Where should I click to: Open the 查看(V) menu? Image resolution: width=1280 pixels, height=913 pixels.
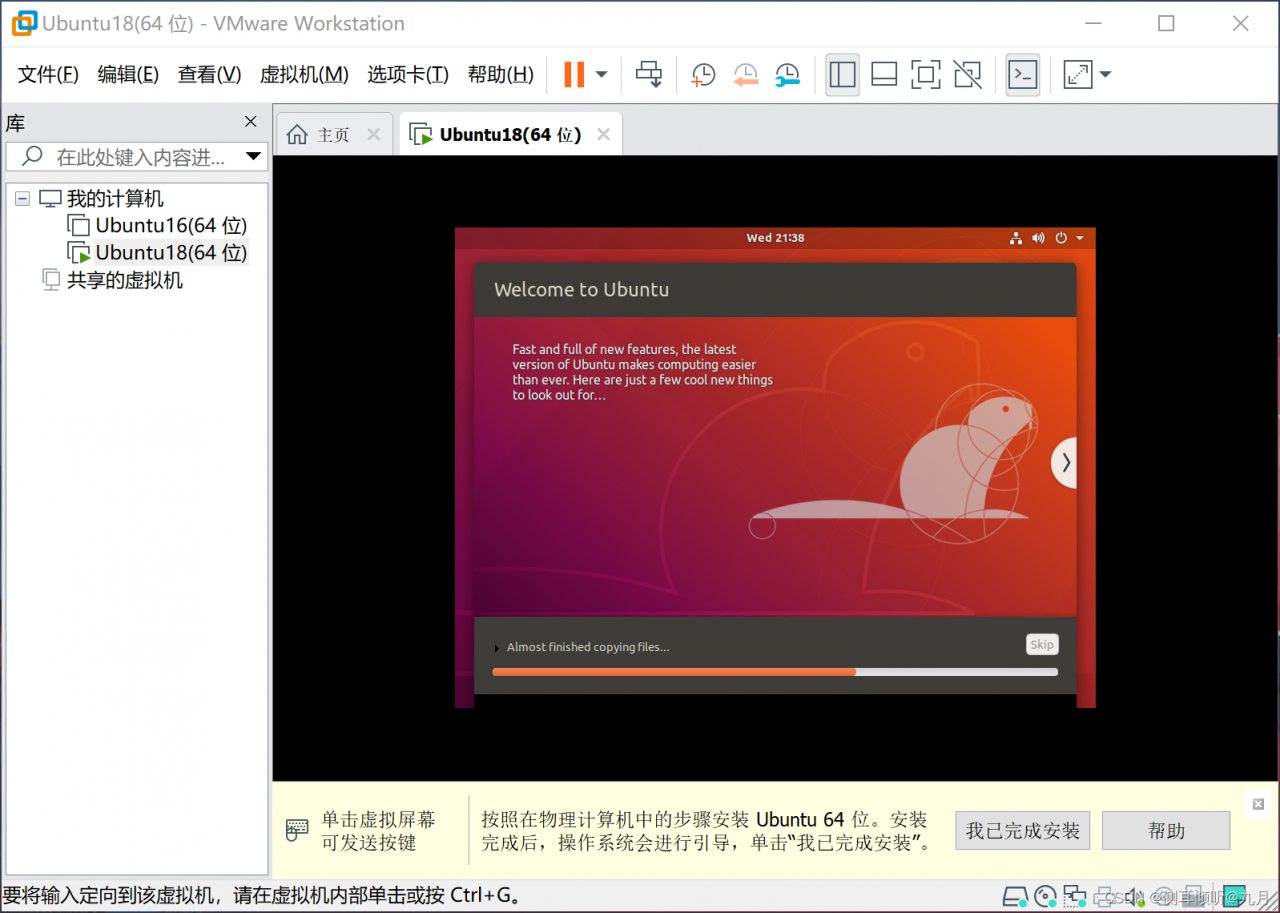pos(209,74)
